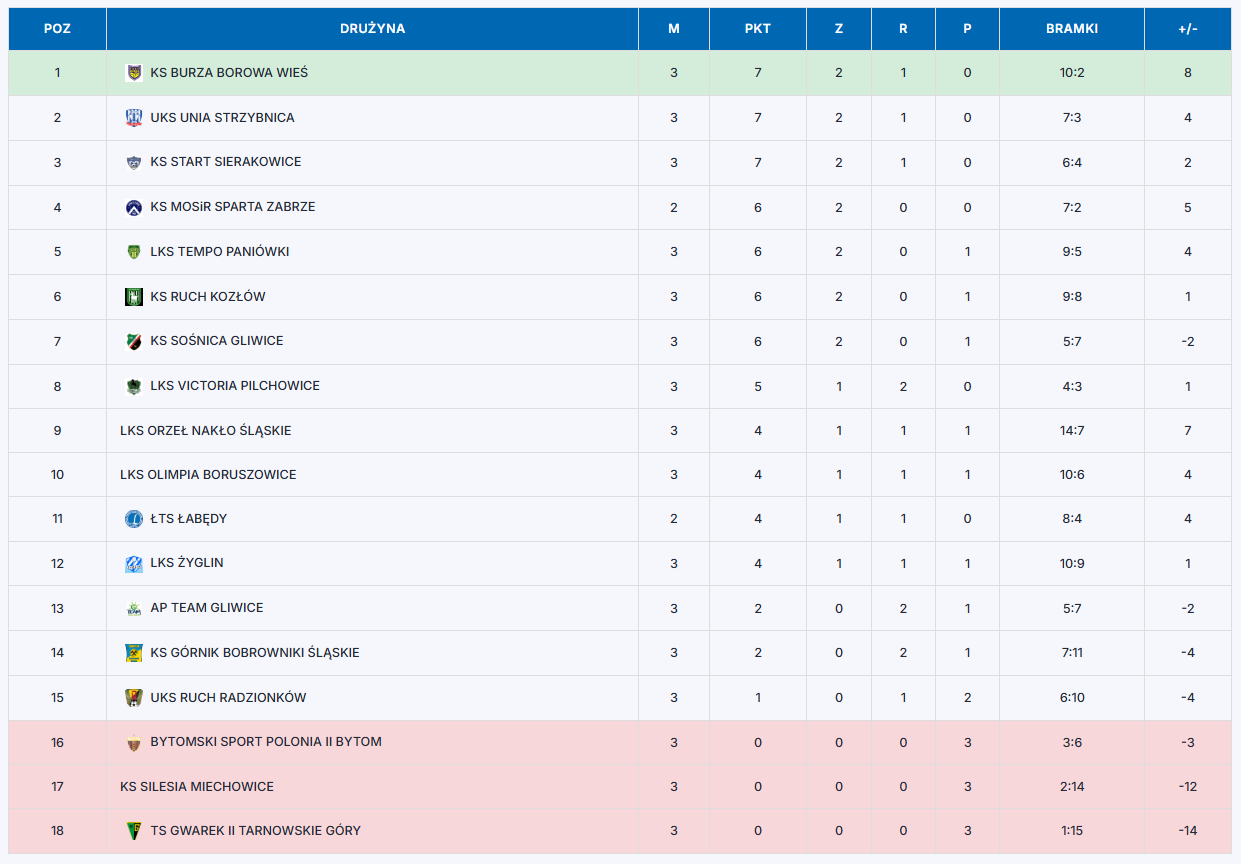Image resolution: width=1241 pixels, height=864 pixels.
Task: Click the KS Sośnica Gliwice team crest
Action: click(x=133, y=341)
